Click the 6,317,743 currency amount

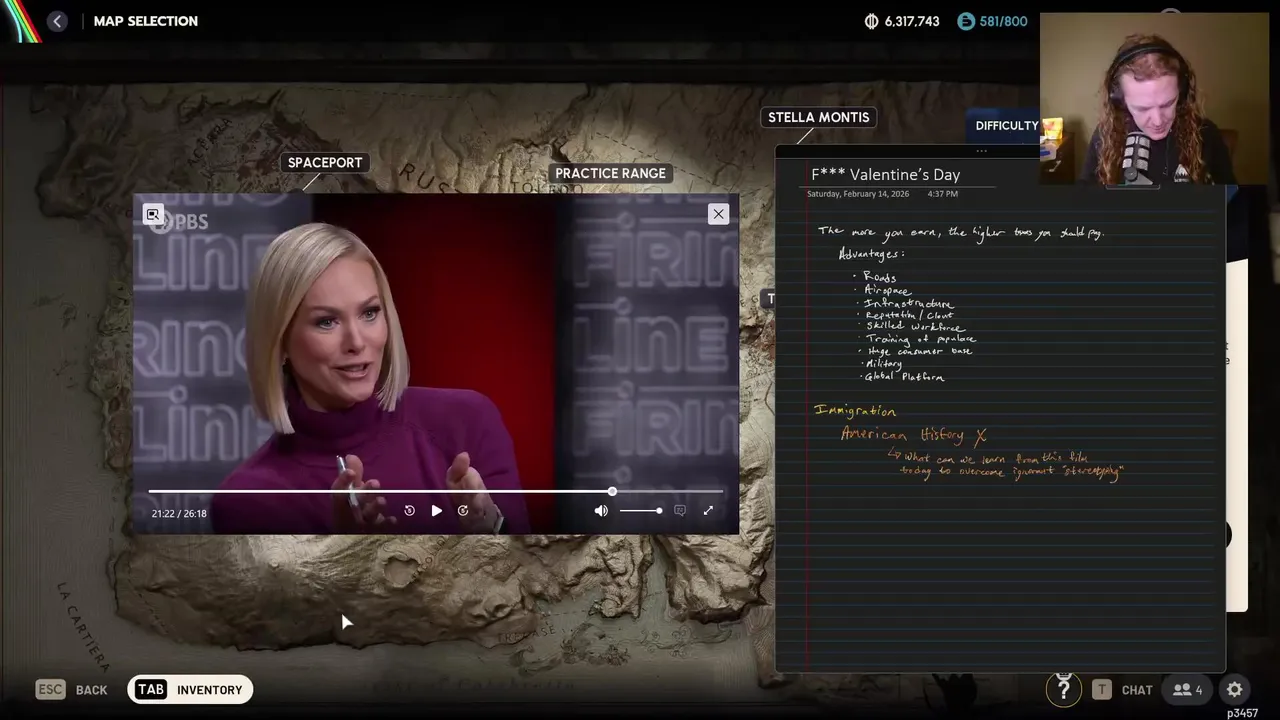911,21
